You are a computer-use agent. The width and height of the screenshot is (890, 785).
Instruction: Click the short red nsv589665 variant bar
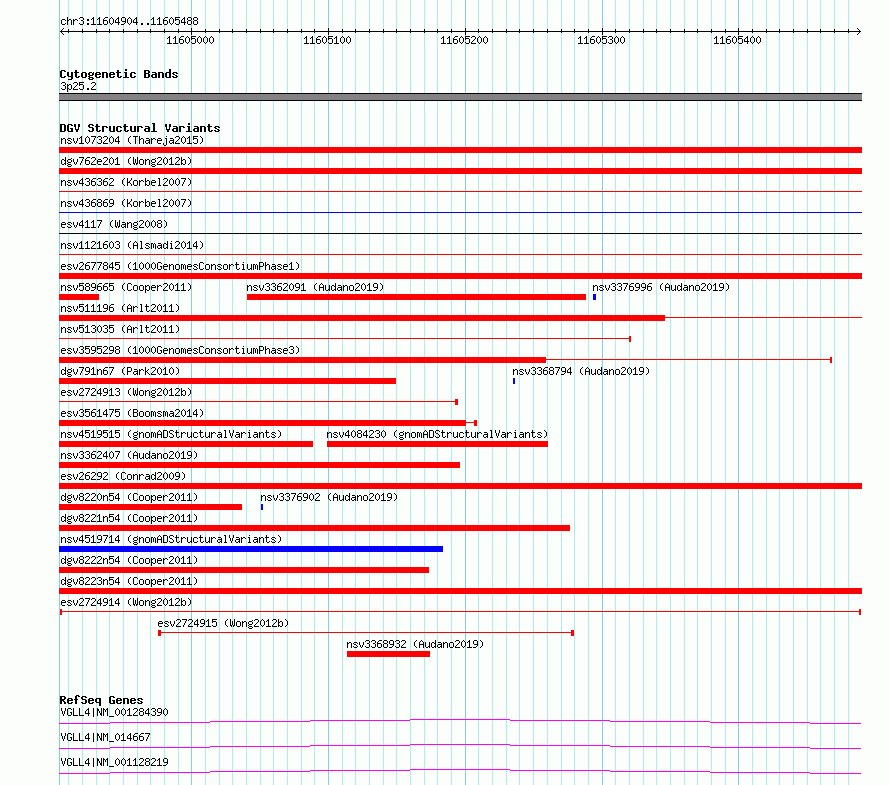point(79,297)
